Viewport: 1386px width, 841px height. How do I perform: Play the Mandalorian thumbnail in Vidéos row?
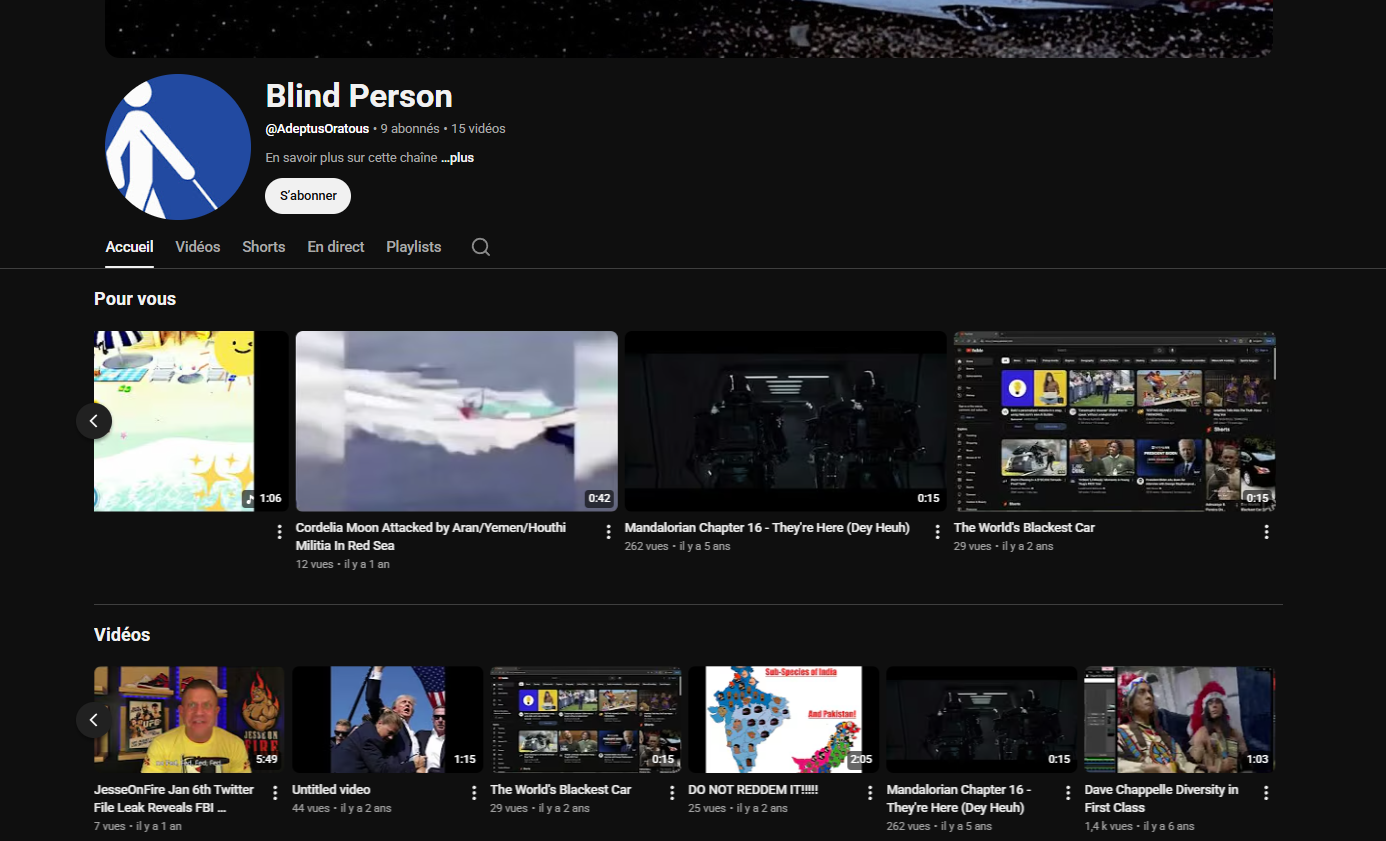(x=982, y=719)
